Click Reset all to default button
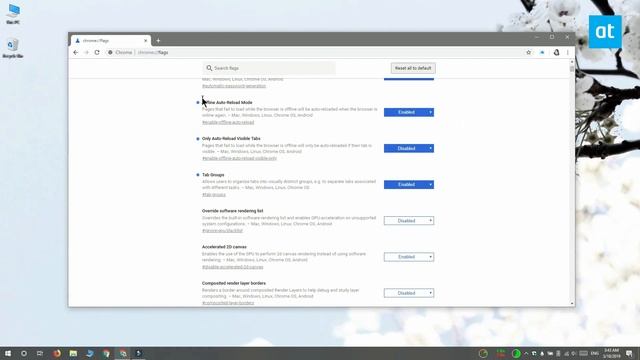 (413, 68)
